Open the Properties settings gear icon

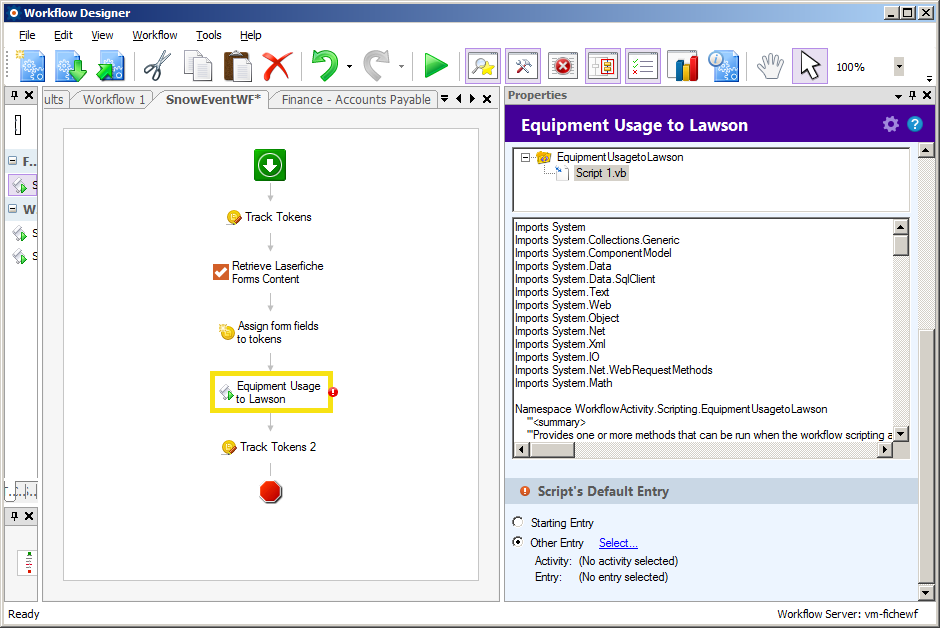tap(891, 124)
